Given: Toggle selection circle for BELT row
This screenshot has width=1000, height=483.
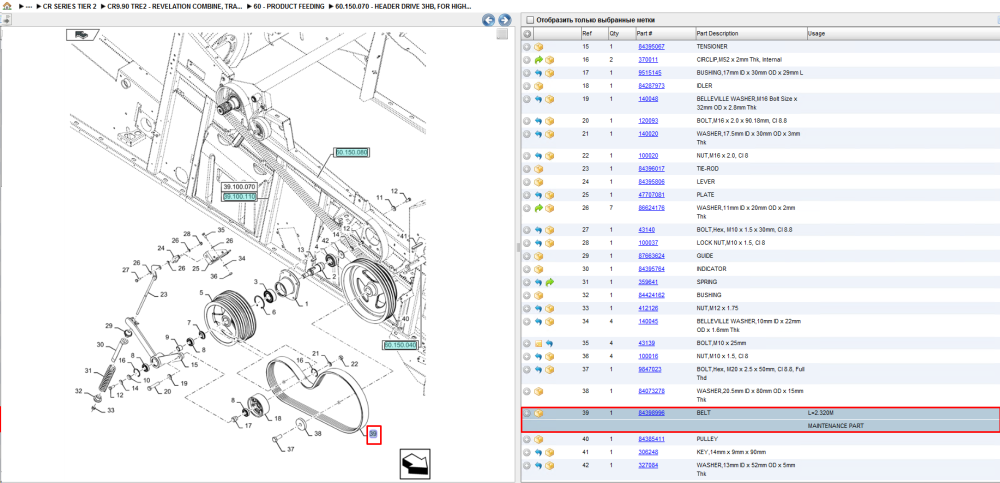Looking at the screenshot, I should point(527,413).
